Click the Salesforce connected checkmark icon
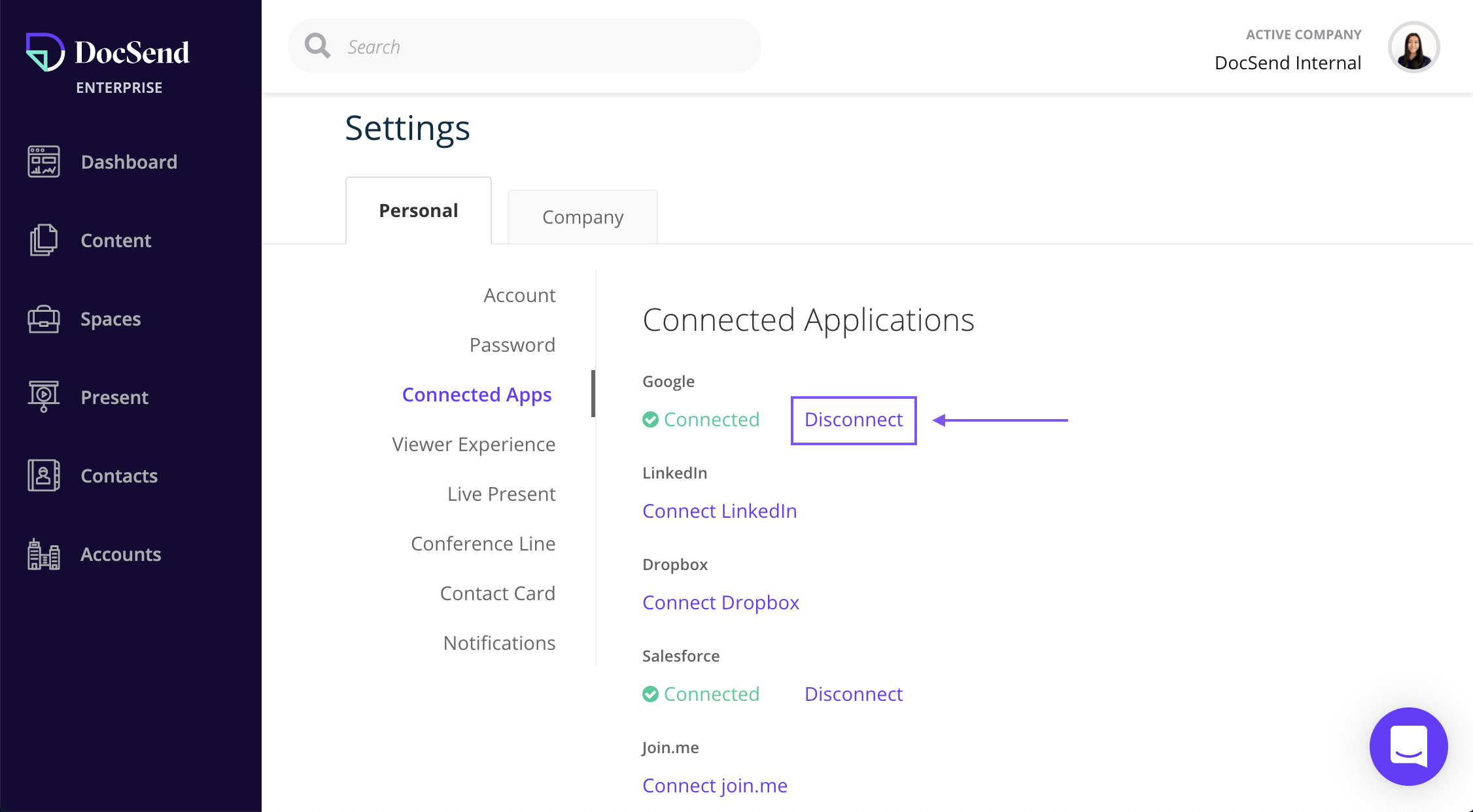This screenshot has height=812, width=1473. coord(650,694)
